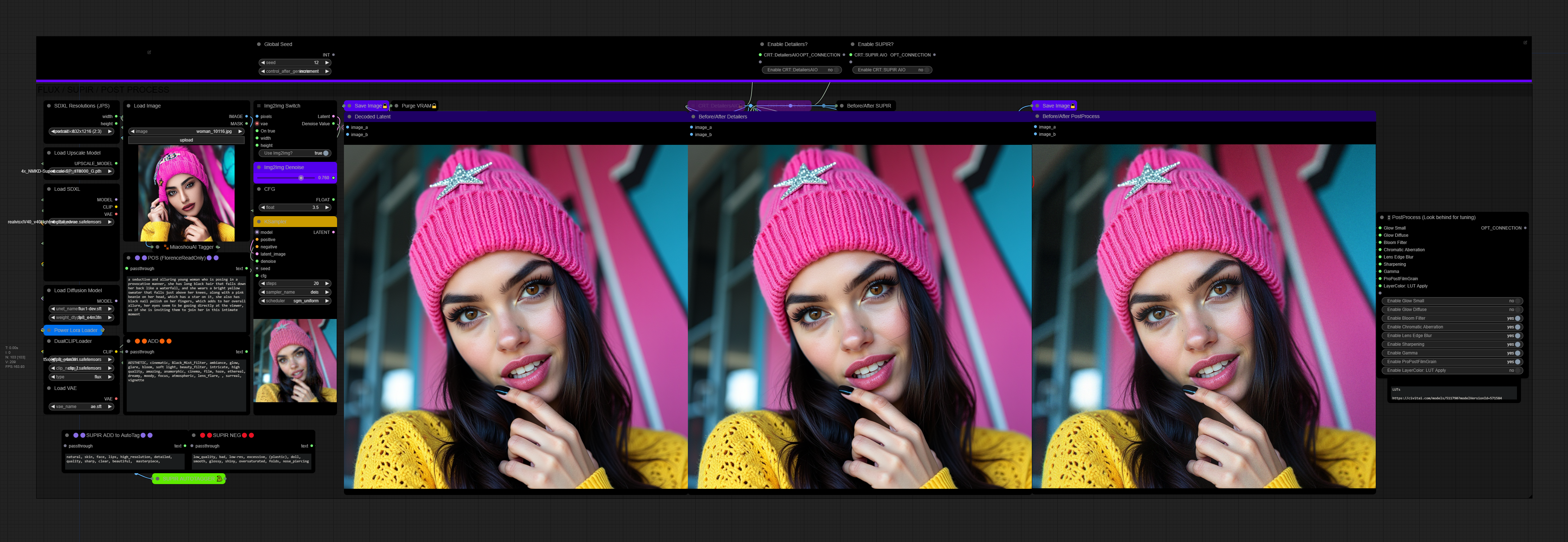
Task: Click the Img2Img Switch grid icon
Action: (259, 106)
